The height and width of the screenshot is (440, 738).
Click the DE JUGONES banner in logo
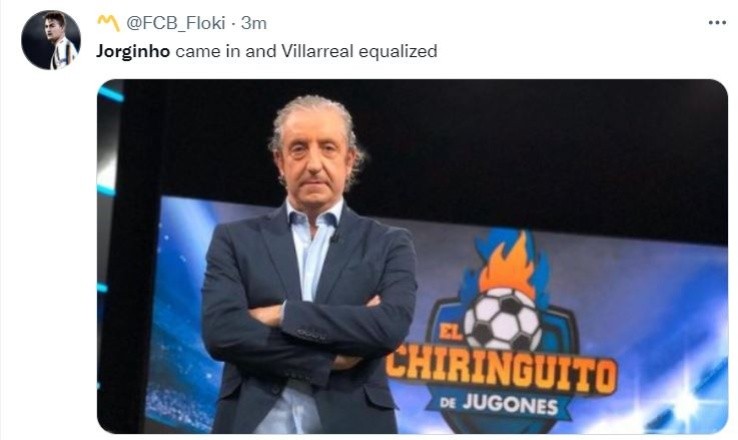click(499, 405)
